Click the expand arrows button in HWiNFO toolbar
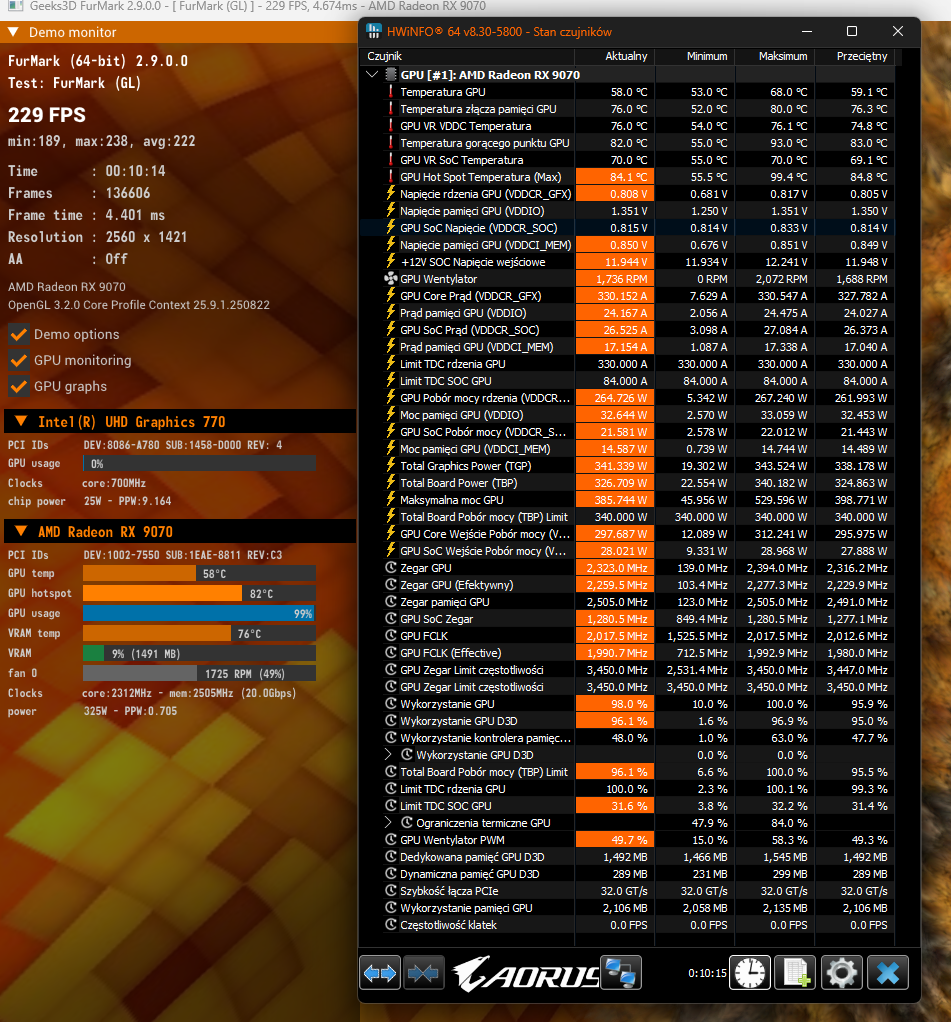Image resolution: width=951 pixels, height=1022 pixels. click(x=379, y=973)
